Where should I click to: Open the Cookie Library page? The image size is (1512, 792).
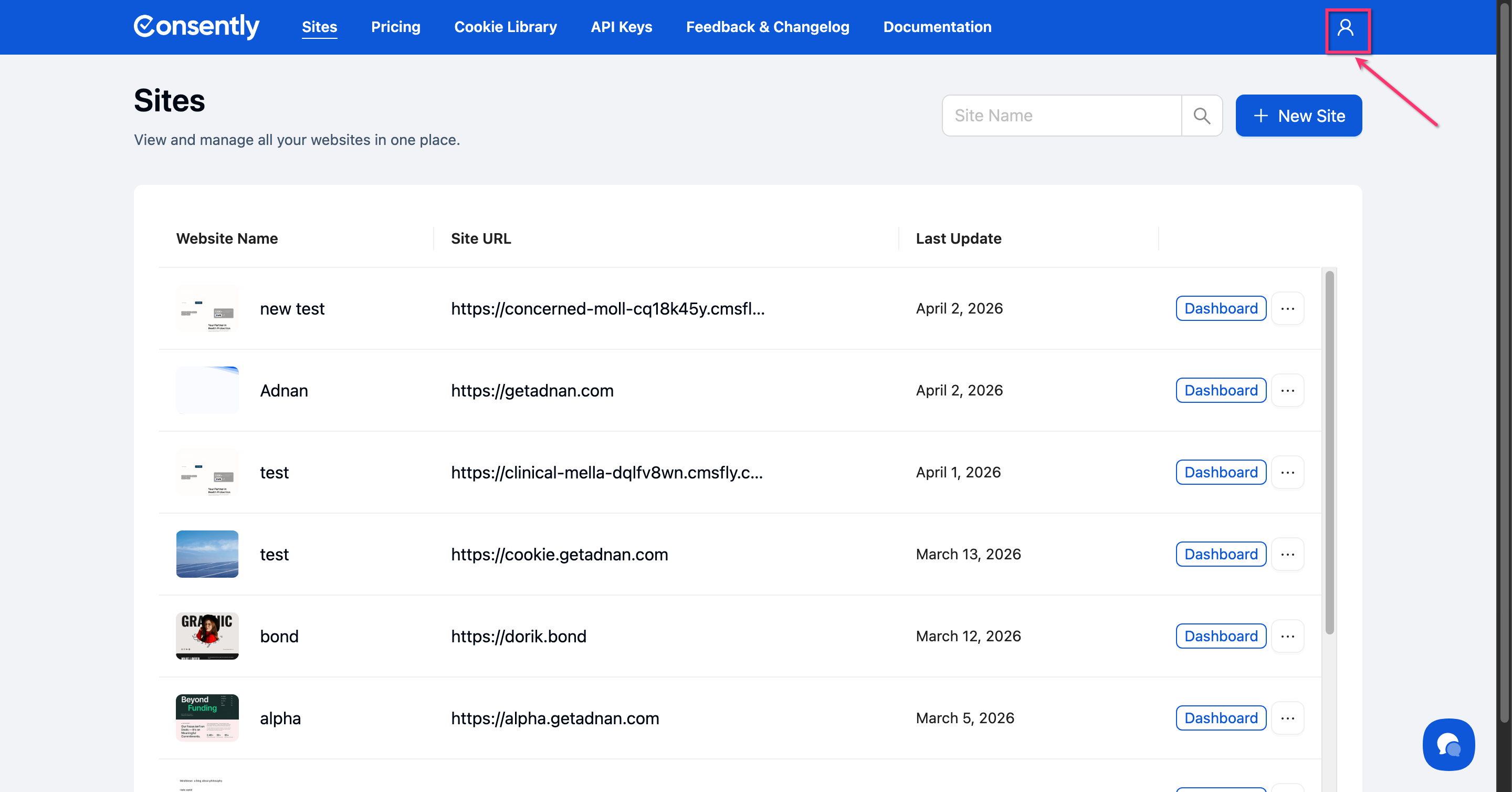pos(505,27)
